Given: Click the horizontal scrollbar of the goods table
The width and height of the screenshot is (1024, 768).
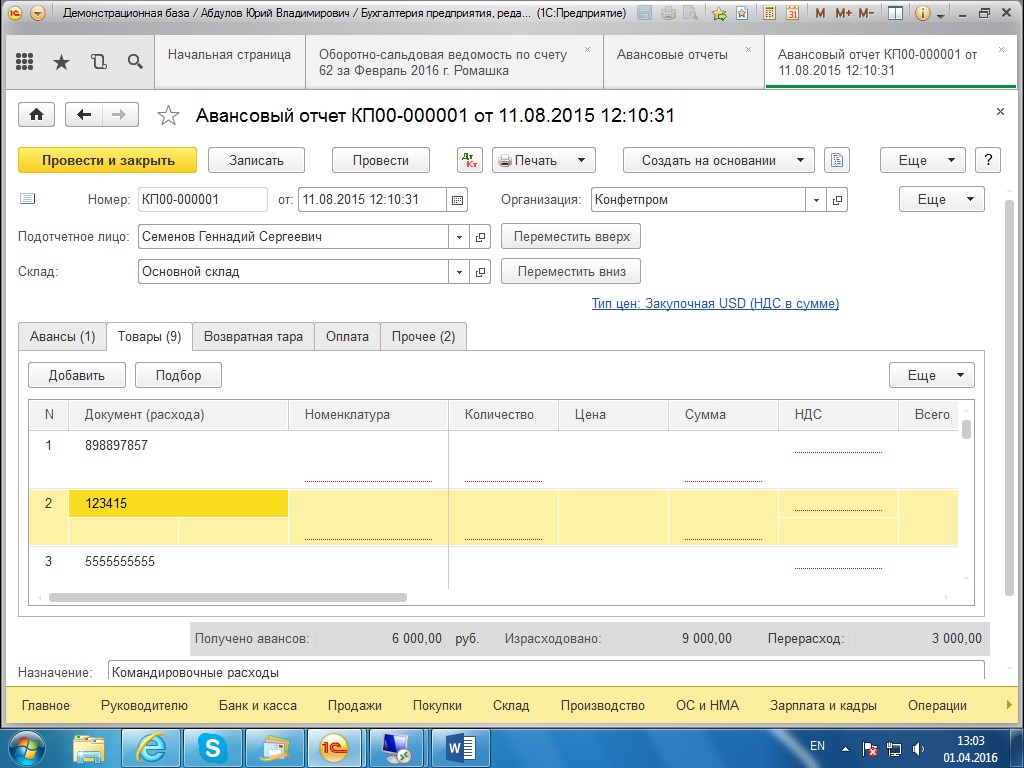Looking at the screenshot, I should click(227, 597).
